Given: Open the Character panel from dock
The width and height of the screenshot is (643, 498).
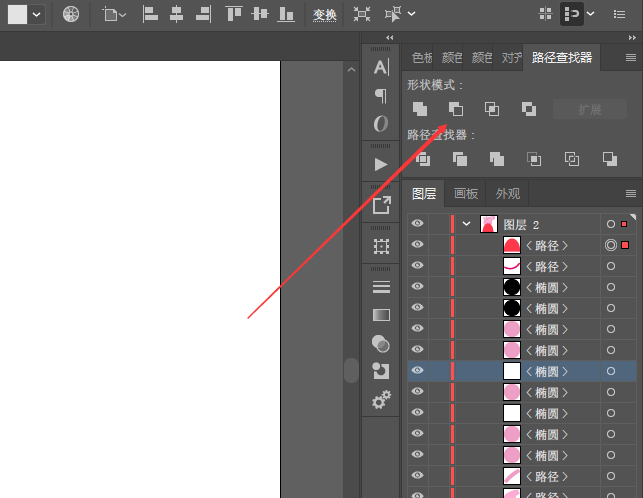Looking at the screenshot, I should (381, 67).
